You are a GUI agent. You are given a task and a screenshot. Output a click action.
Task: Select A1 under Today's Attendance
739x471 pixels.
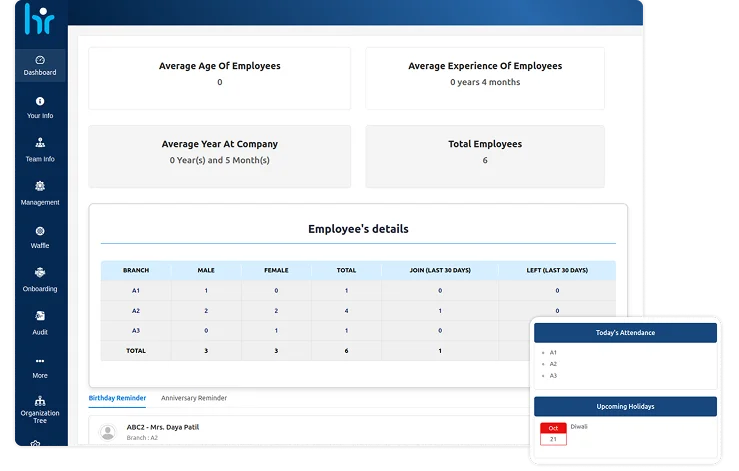click(x=553, y=353)
